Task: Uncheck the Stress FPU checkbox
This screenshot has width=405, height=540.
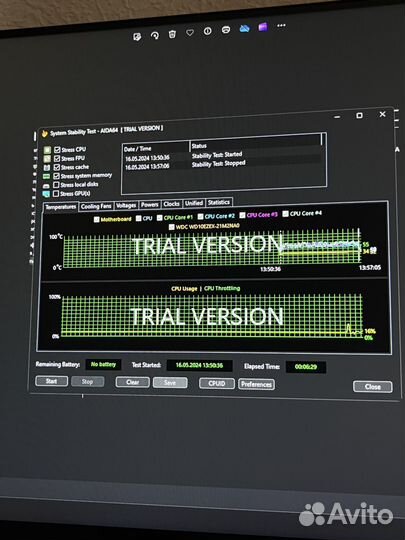Action: click(57, 158)
